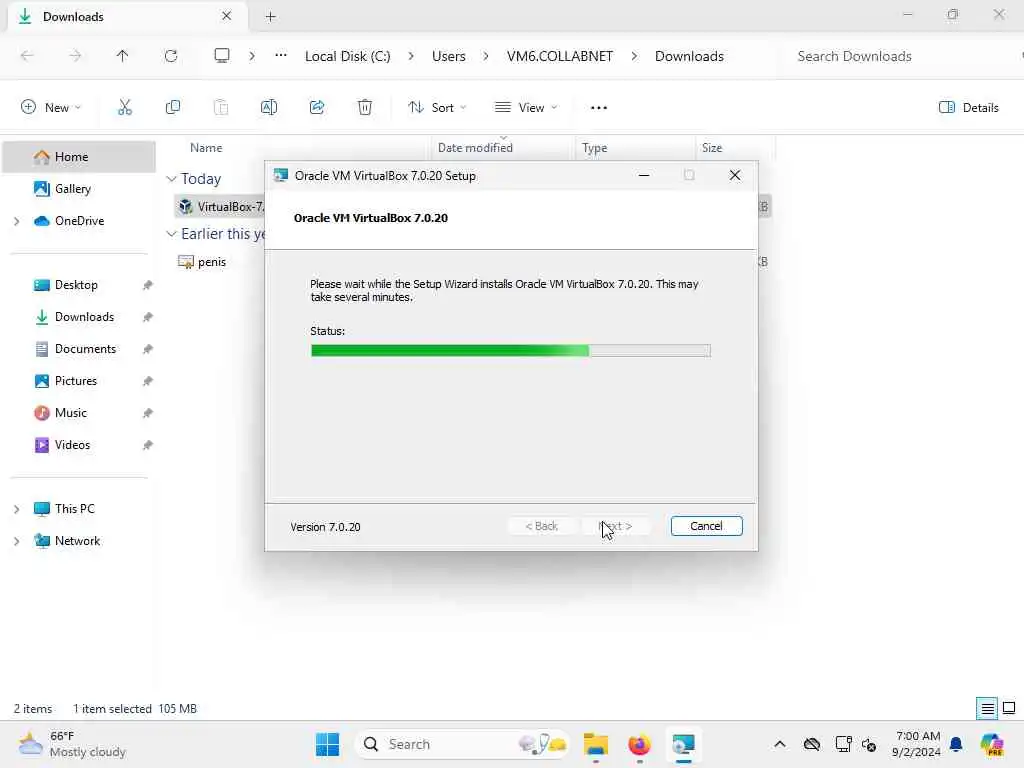This screenshot has width=1024, height=768.
Task: Sort by the Size column header
Action: (x=712, y=148)
